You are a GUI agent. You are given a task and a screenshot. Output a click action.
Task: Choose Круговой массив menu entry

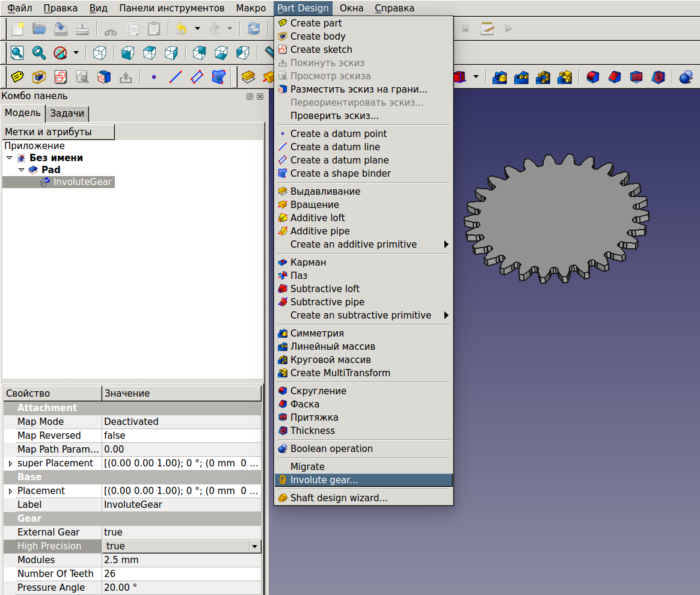[363, 360]
